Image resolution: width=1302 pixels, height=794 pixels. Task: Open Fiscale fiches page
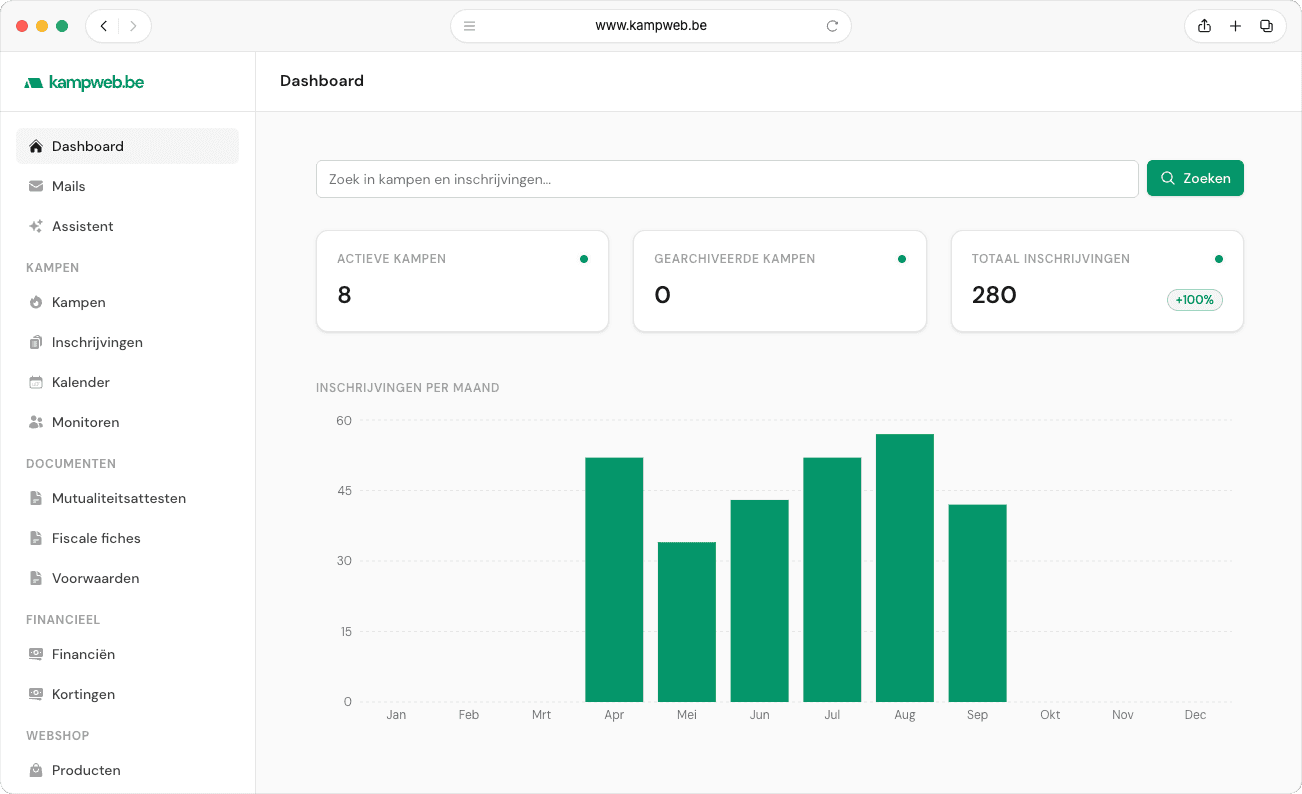127,538
